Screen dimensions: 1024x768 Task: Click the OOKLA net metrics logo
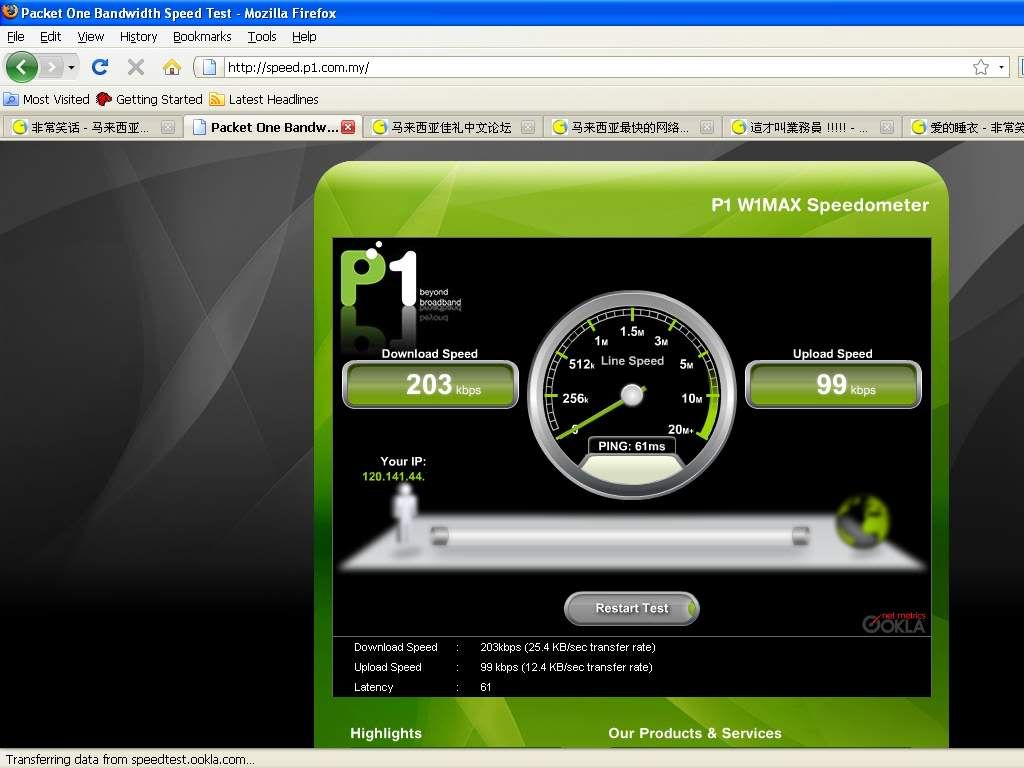pyautogui.click(x=894, y=622)
